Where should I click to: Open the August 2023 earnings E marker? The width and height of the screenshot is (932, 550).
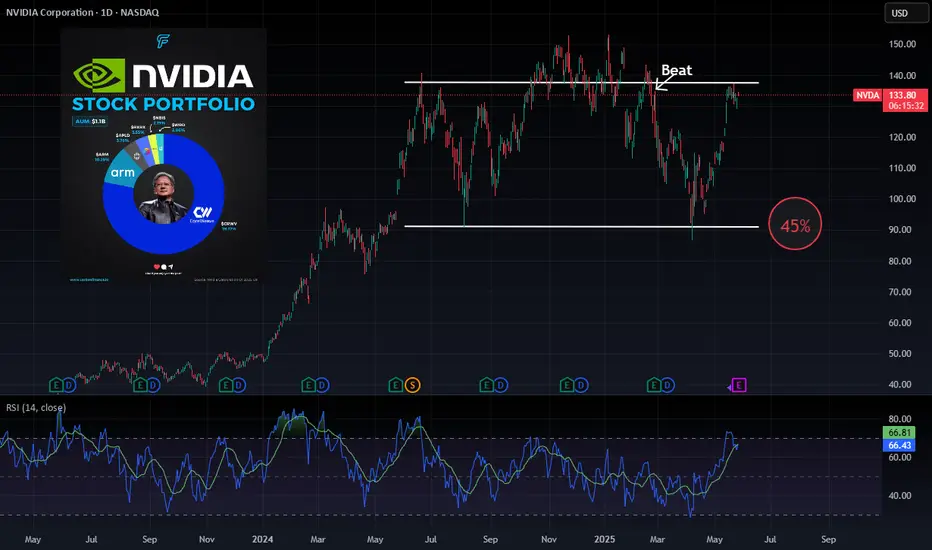pyautogui.click(x=140, y=385)
